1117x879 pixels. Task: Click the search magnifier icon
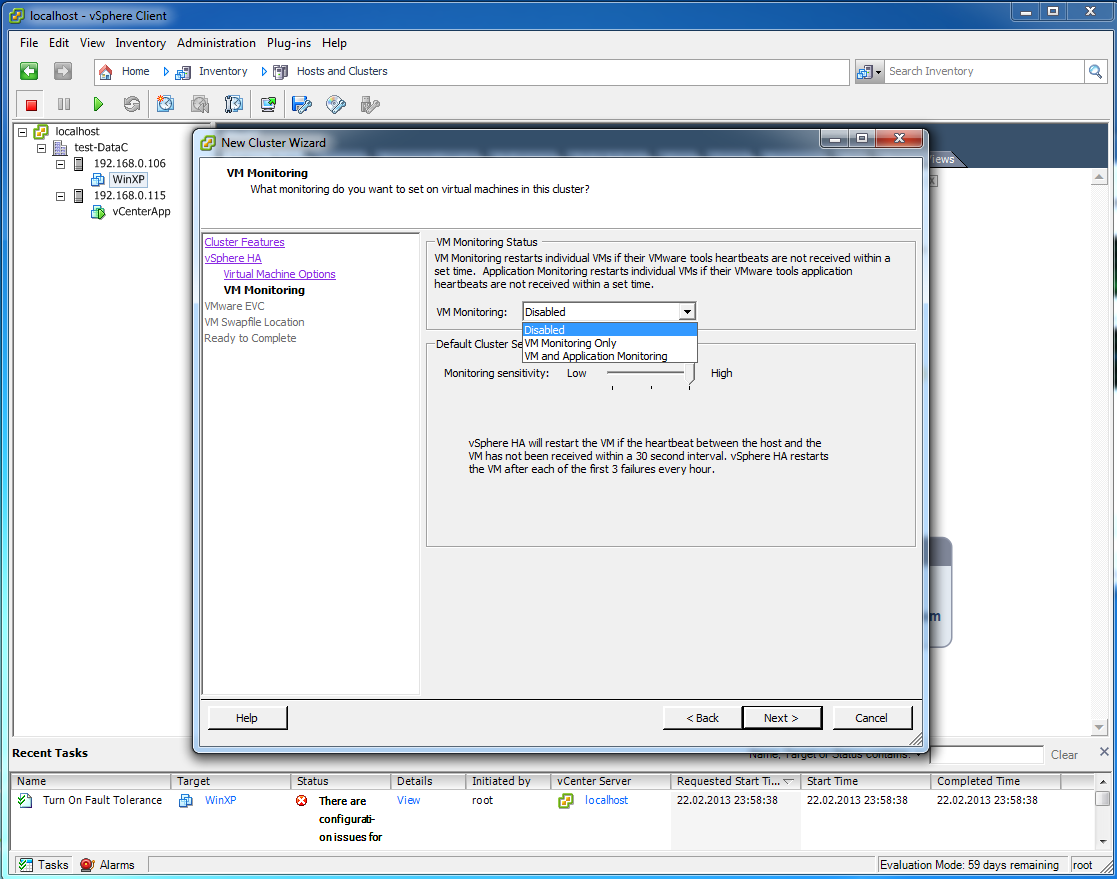[1096, 71]
